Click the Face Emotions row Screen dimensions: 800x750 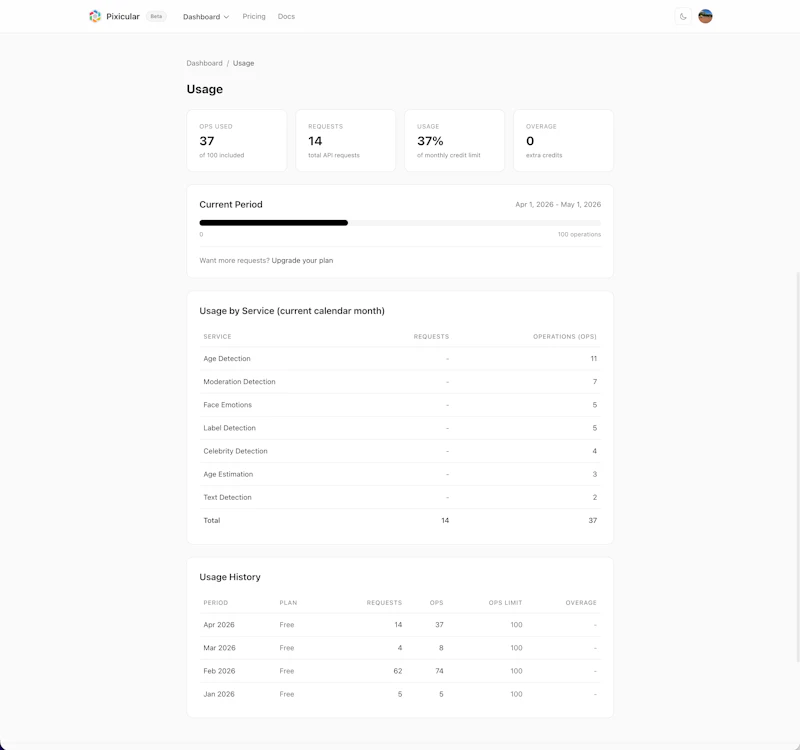pos(400,405)
